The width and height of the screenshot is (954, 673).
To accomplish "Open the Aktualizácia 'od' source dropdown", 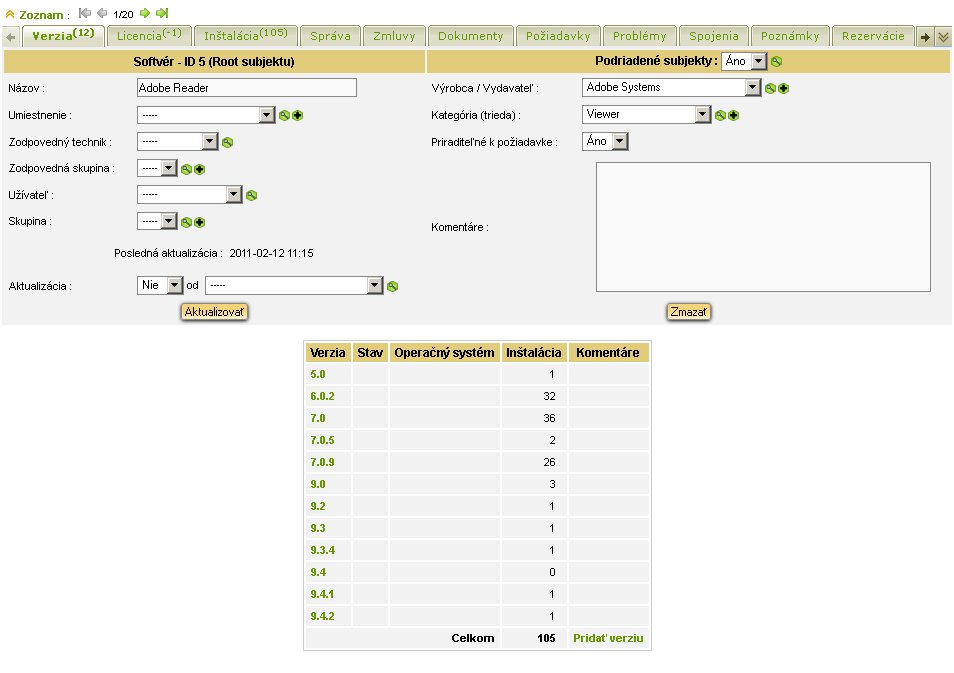I will pyautogui.click(x=294, y=285).
